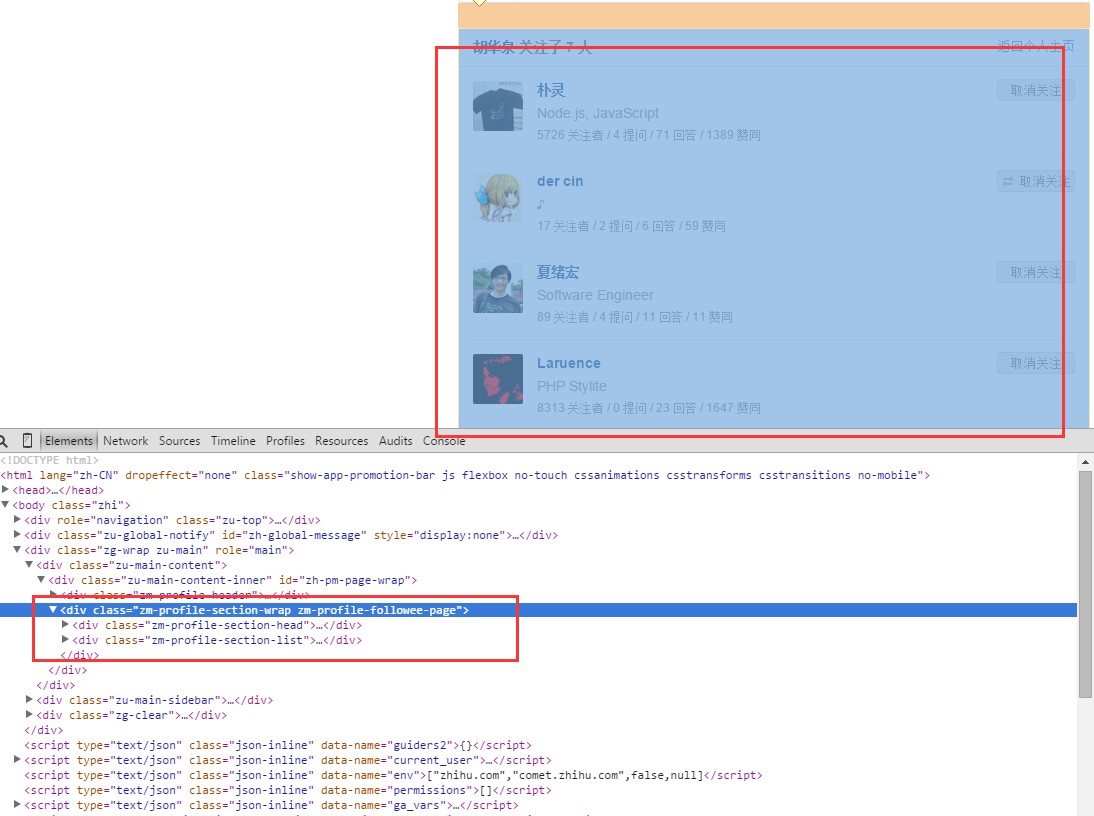1094x816 pixels.
Task: Switch to the Timeline panel
Action: (233, 440)
